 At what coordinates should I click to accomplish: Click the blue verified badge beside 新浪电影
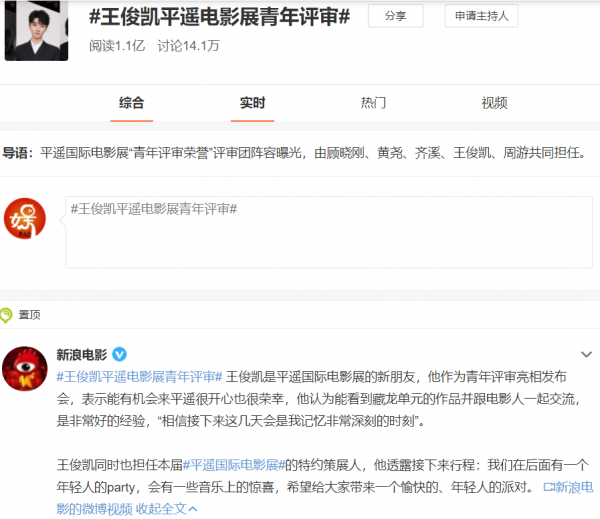pyautogui.click(x=119, y=355)
